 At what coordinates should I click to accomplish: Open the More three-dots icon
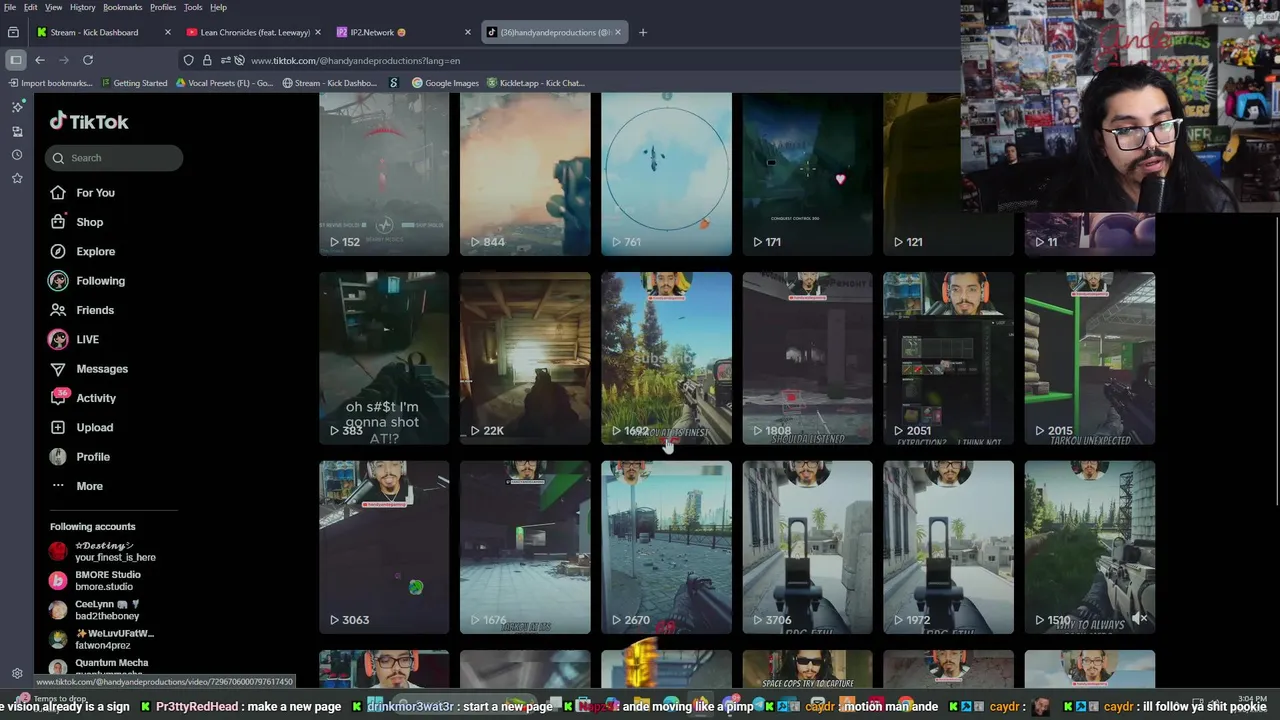(x=58, y=486)
